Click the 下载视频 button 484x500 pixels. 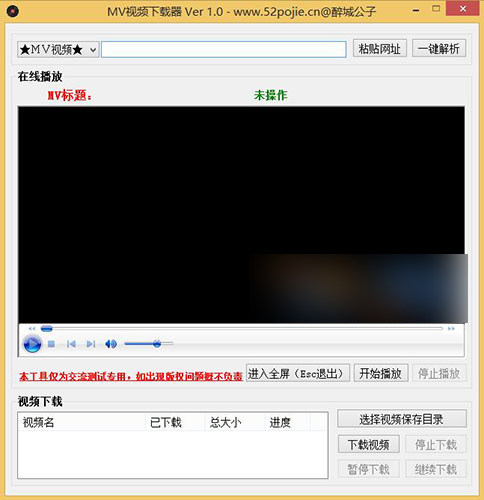point(368,444)
